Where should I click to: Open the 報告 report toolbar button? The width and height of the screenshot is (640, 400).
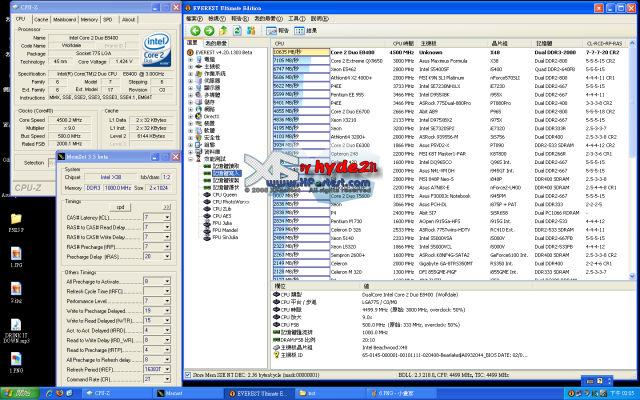(277, 31)
